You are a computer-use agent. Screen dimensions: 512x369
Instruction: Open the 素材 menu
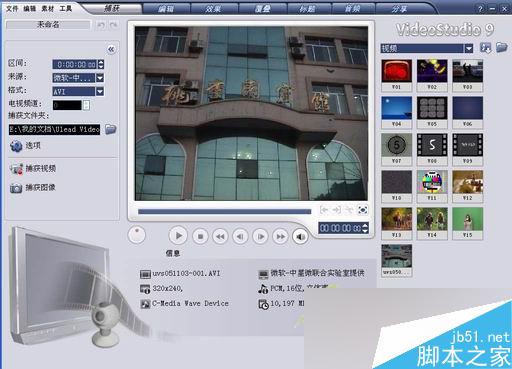(x=48, y=8)
